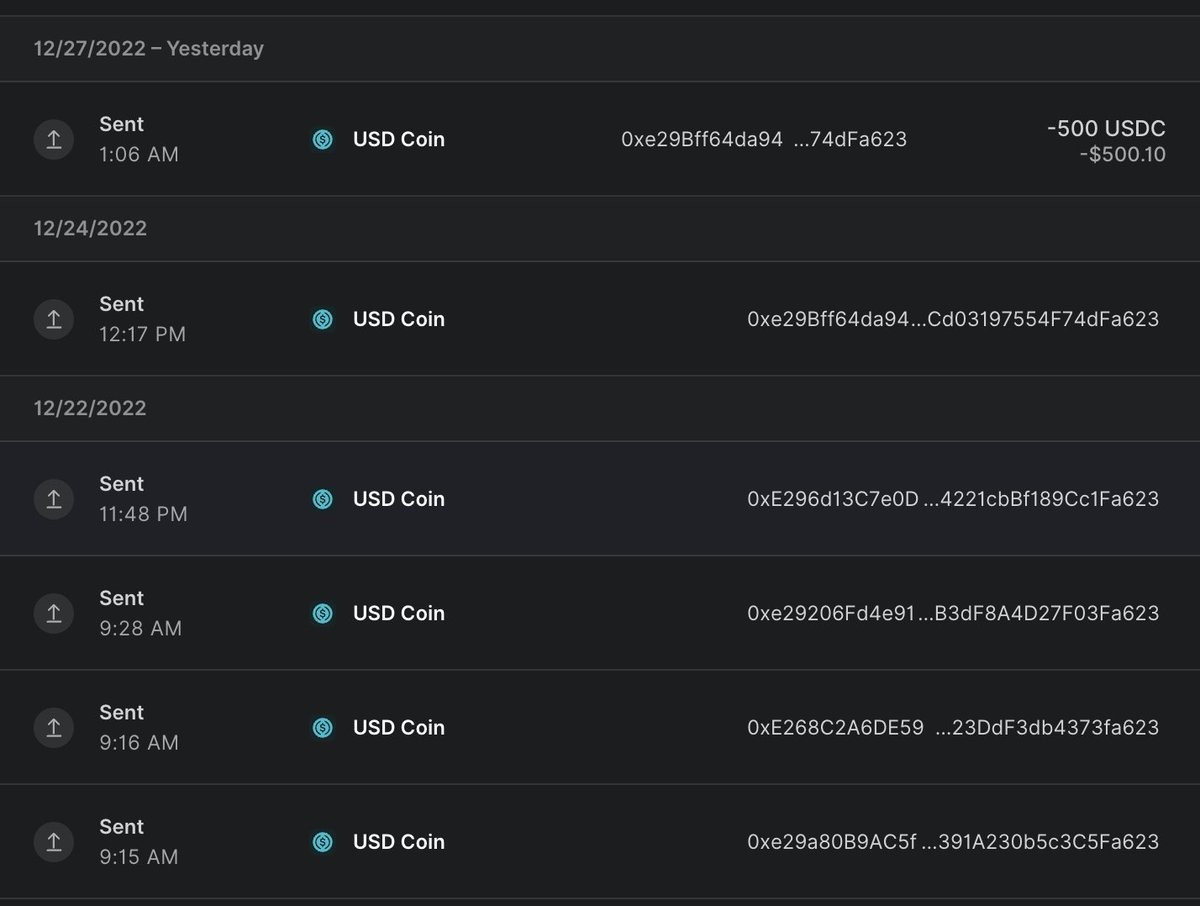Image resolution: width=1200 pixels, height=906 pixels.
Task: Click USDC coin logo in 9:16 AM row
Action: click(322, 727)
